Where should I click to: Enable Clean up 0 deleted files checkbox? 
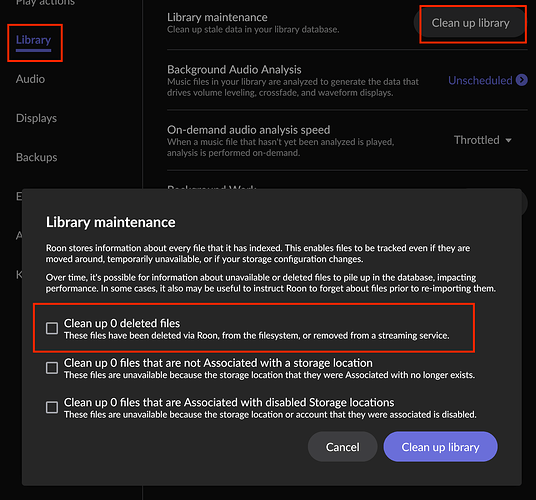(52, 328)
